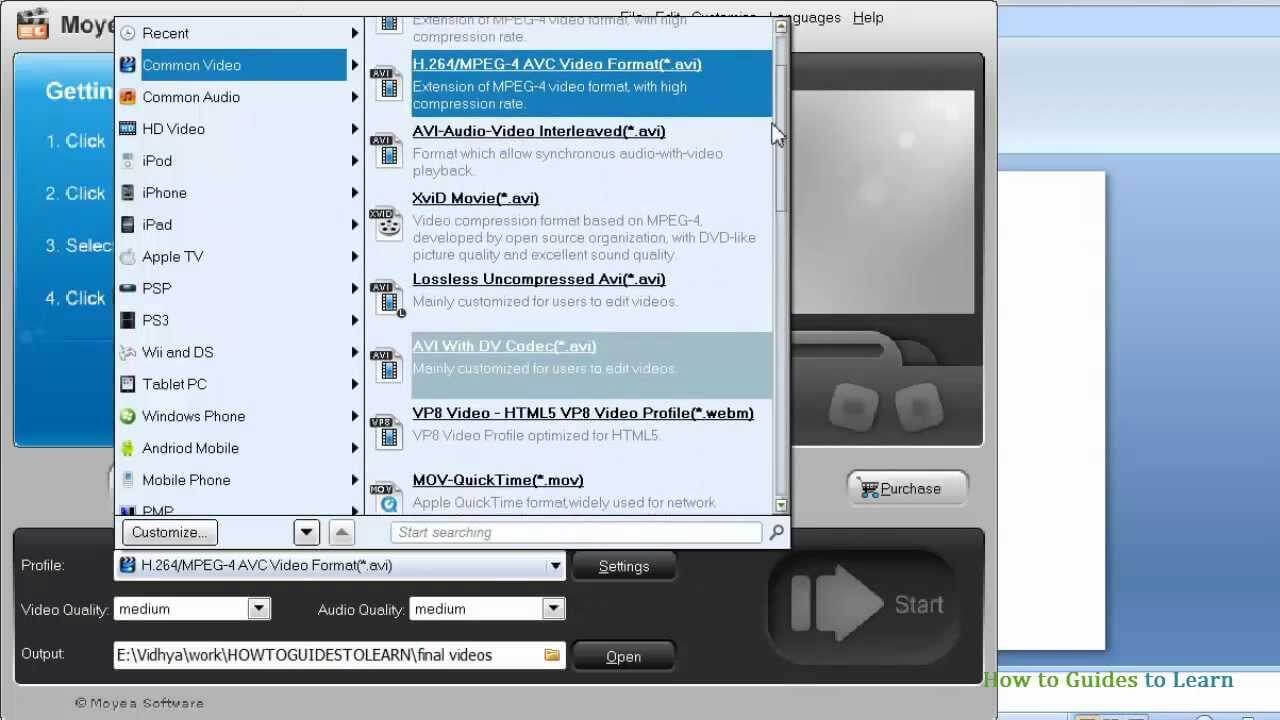
Task: Click the VP8 Video webm format icon
Action: tap(386, 433)
